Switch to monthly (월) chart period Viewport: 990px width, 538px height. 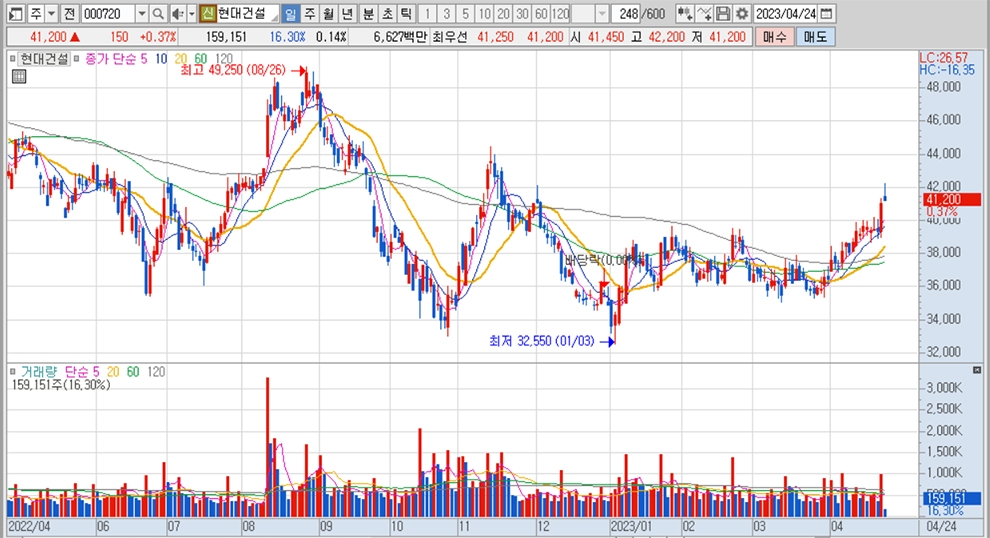pos(328,14)
